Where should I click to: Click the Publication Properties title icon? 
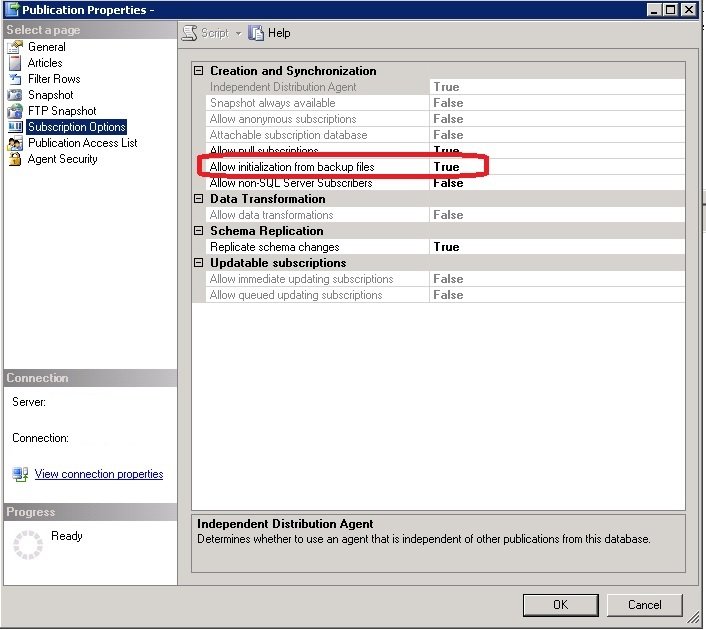[x=12, y=9]
